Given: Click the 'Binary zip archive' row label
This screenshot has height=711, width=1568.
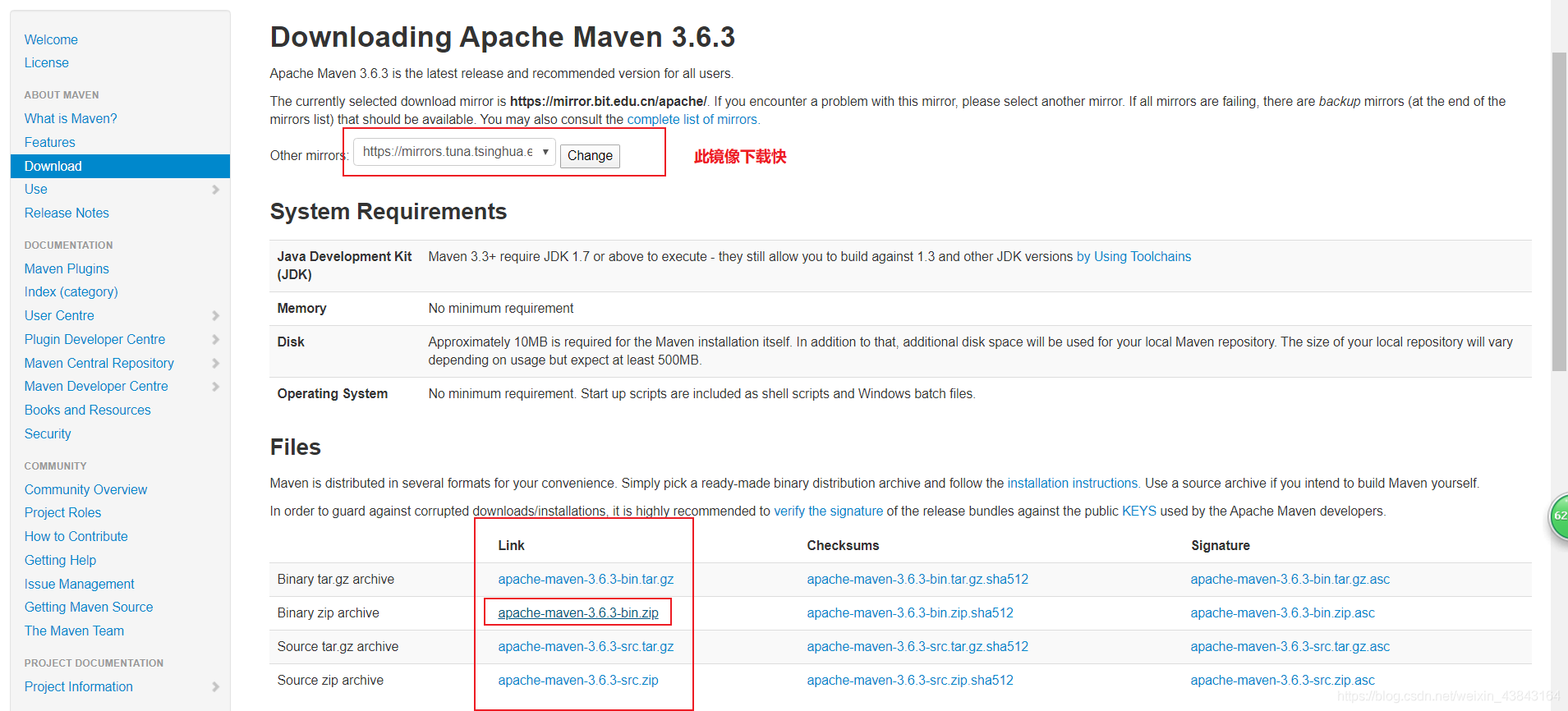Looking at the screenshot, I should coord(329,612).
